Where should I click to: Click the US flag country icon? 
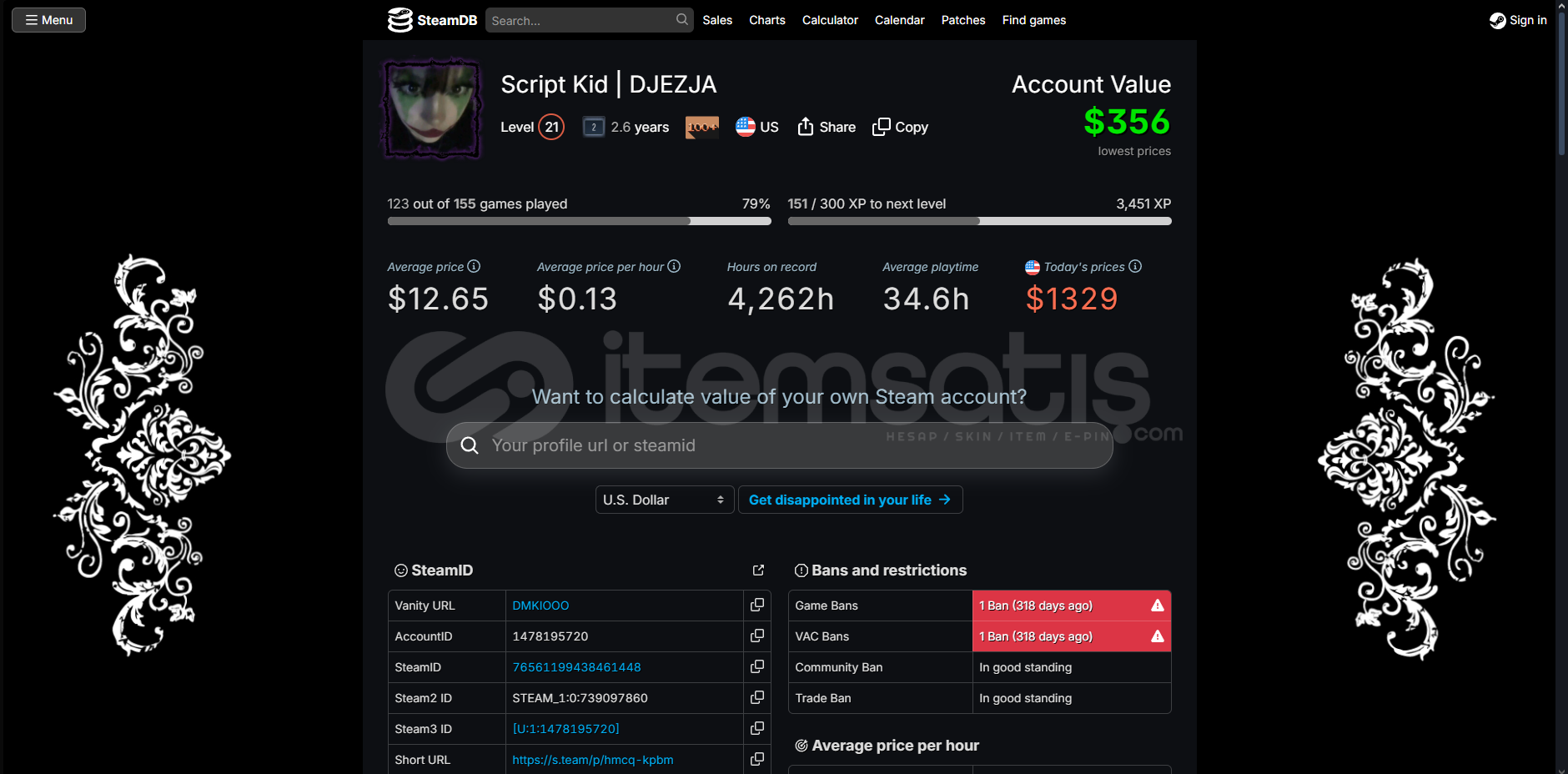[745, 127]
